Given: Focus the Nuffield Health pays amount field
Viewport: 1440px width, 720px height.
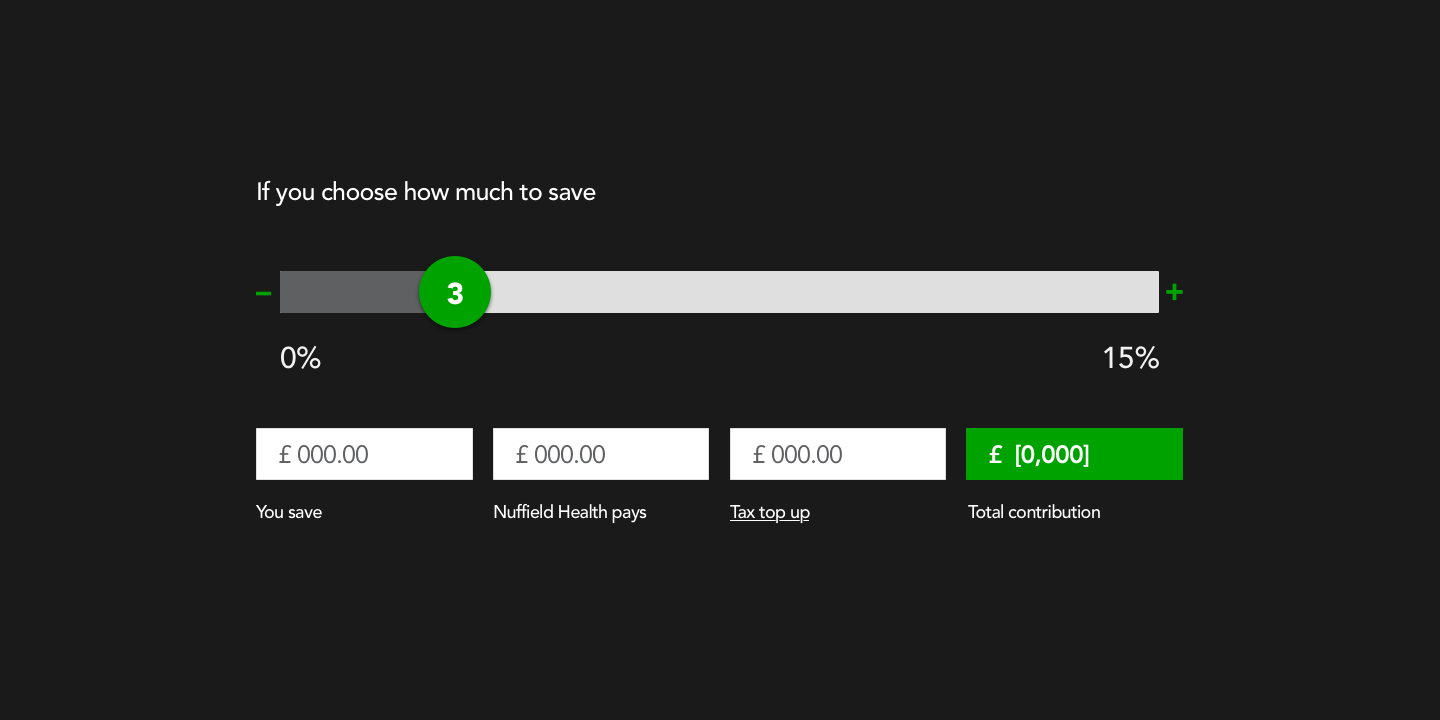Looking at the screenshot, I should pos(601,454).
